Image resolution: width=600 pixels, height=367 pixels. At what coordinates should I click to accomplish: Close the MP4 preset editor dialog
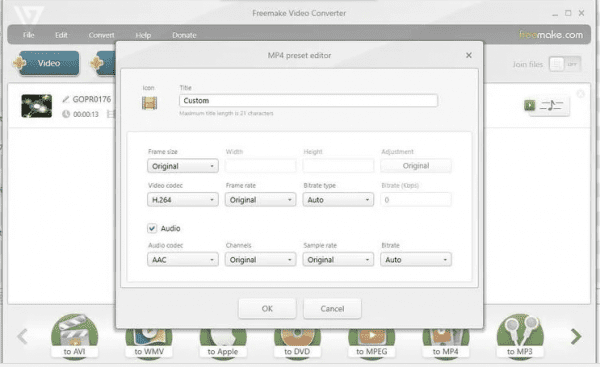[469, 55]
